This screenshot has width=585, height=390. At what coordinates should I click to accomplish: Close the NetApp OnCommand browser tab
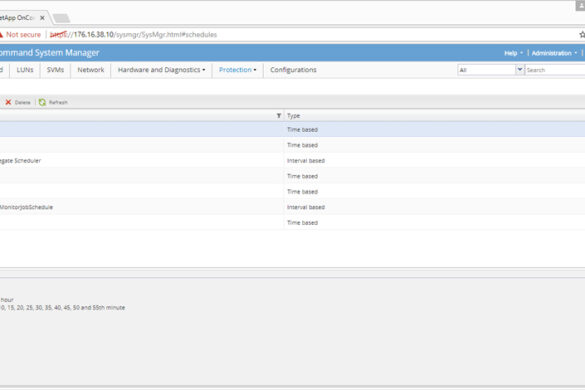42,18
